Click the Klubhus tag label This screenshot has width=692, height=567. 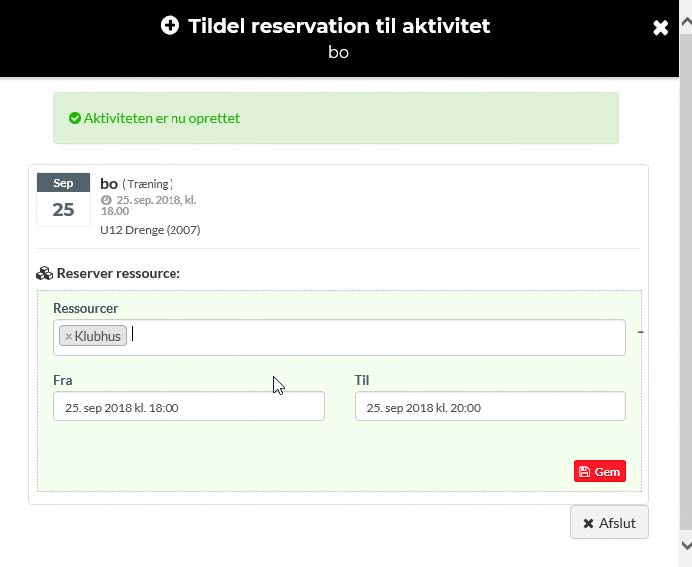[98, 336]
